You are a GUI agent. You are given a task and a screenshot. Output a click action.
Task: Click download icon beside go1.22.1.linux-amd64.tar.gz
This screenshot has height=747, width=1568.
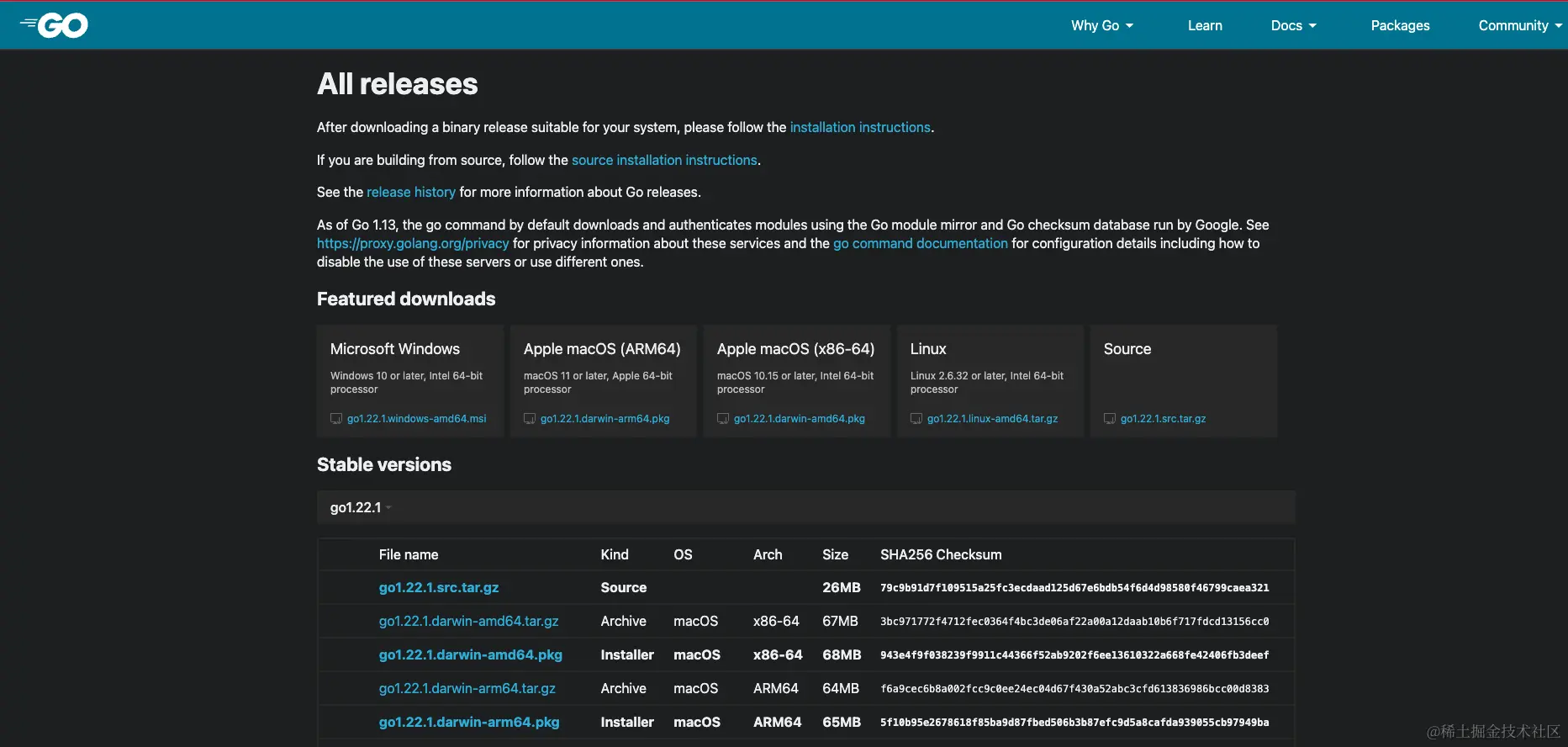click(x=916, y=419)
